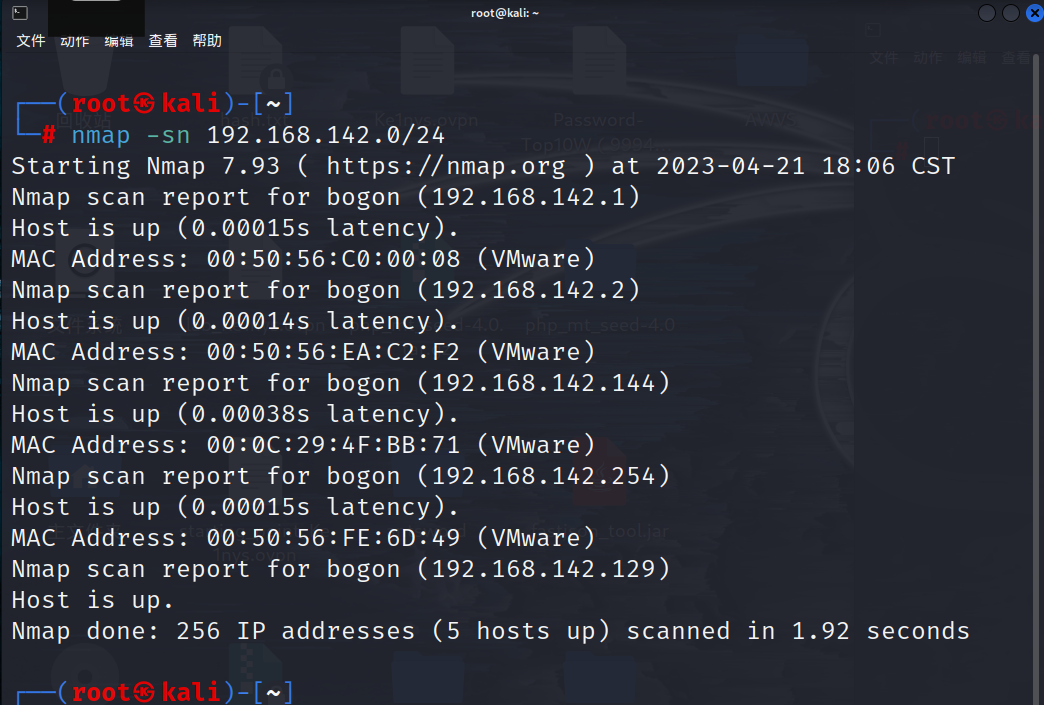Click the blue close window button
1044x705 pixels.
point(1035,13)
